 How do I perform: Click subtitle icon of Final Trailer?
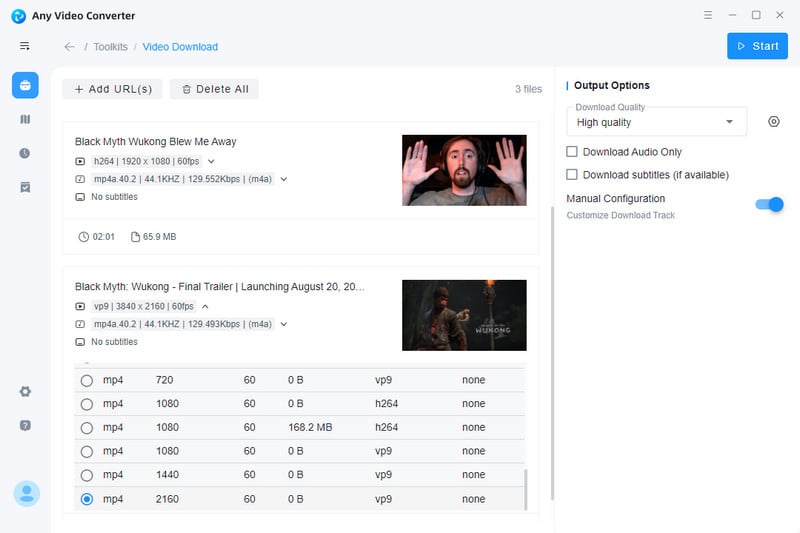[80, 342]
